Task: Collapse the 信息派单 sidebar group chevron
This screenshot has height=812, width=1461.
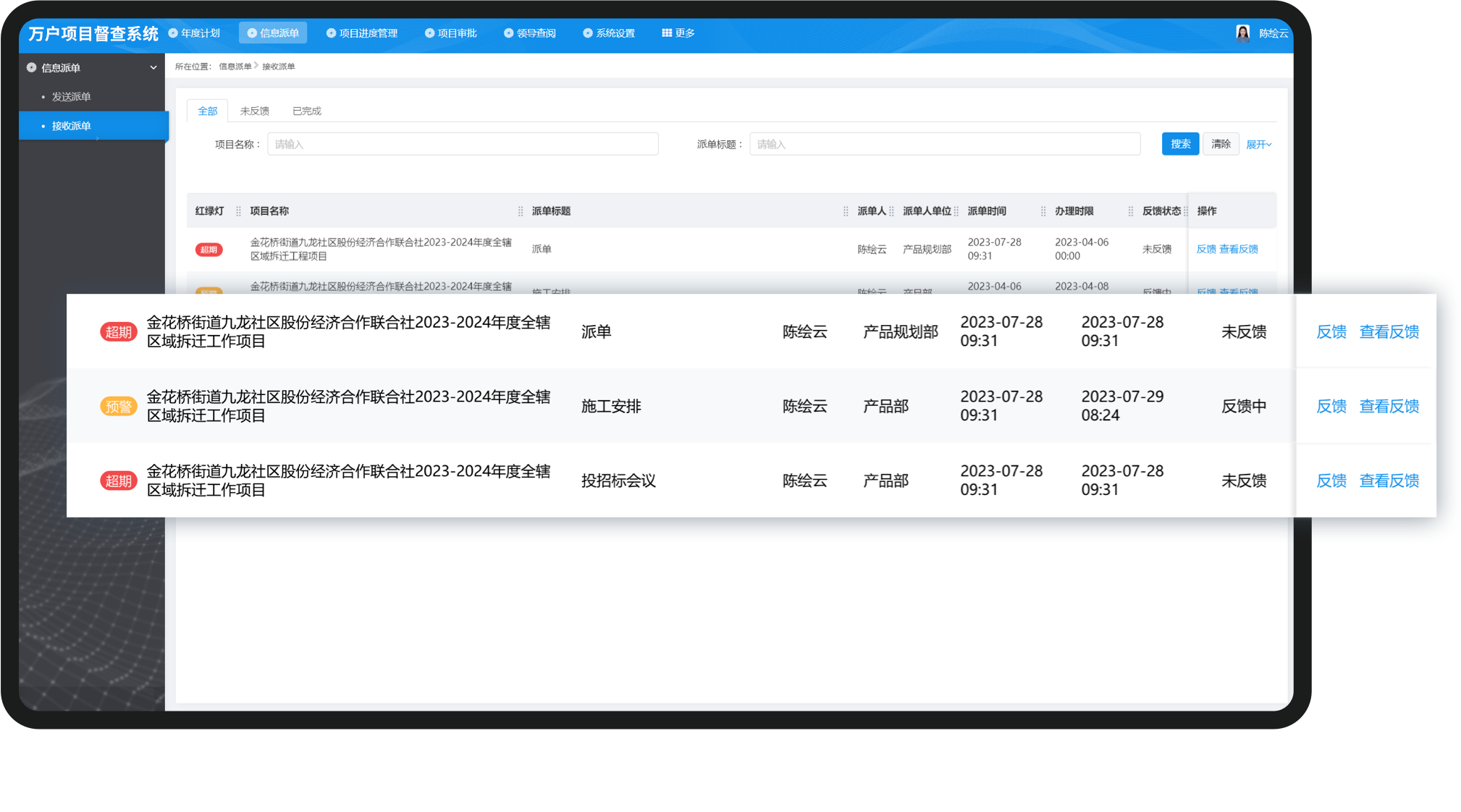Action: pos(153,68)
